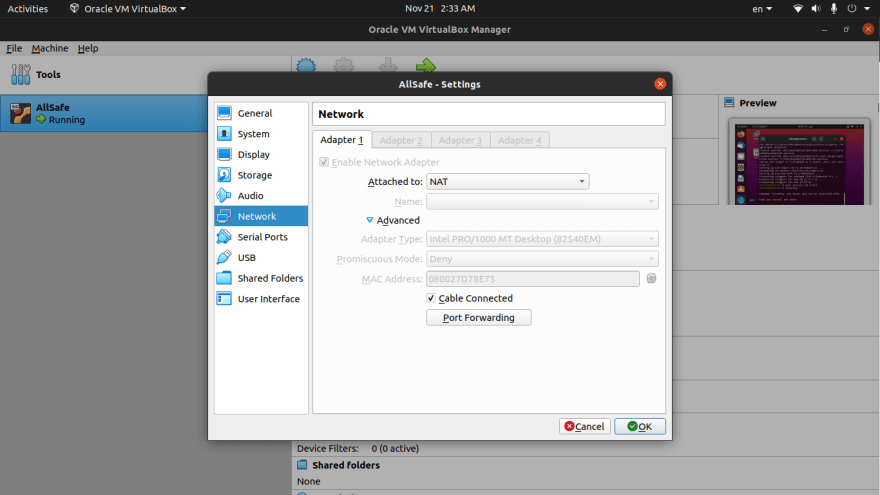Image resolution: width=880 pixels, height=495 pixels.
Task: Open the Oracle VM VirtualBox app menu
Action: coord(127,8)
